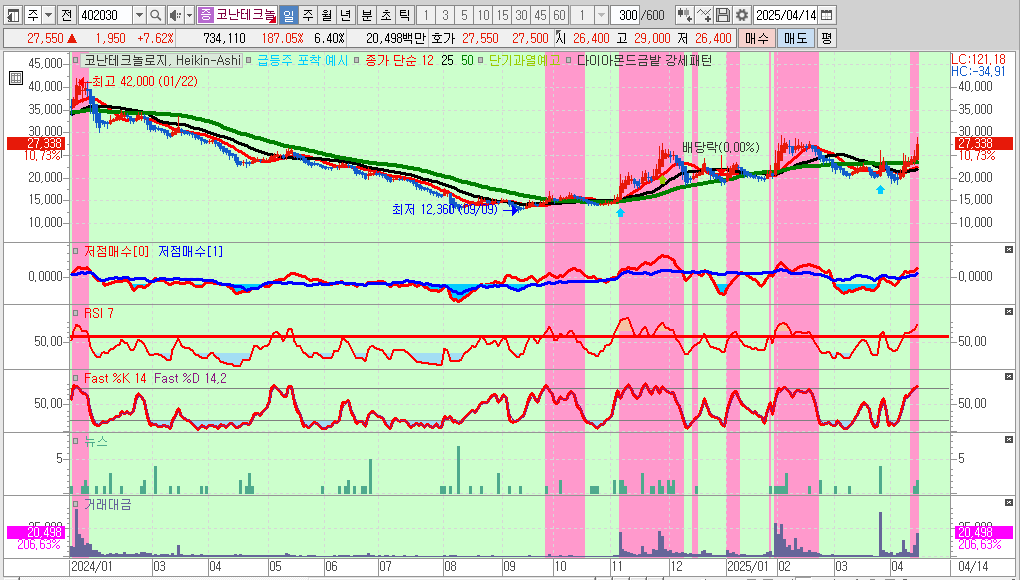Click the 배당락(0.00%) annotation
The height and width of the screenshot is (580, 1020).
[720, 148]
